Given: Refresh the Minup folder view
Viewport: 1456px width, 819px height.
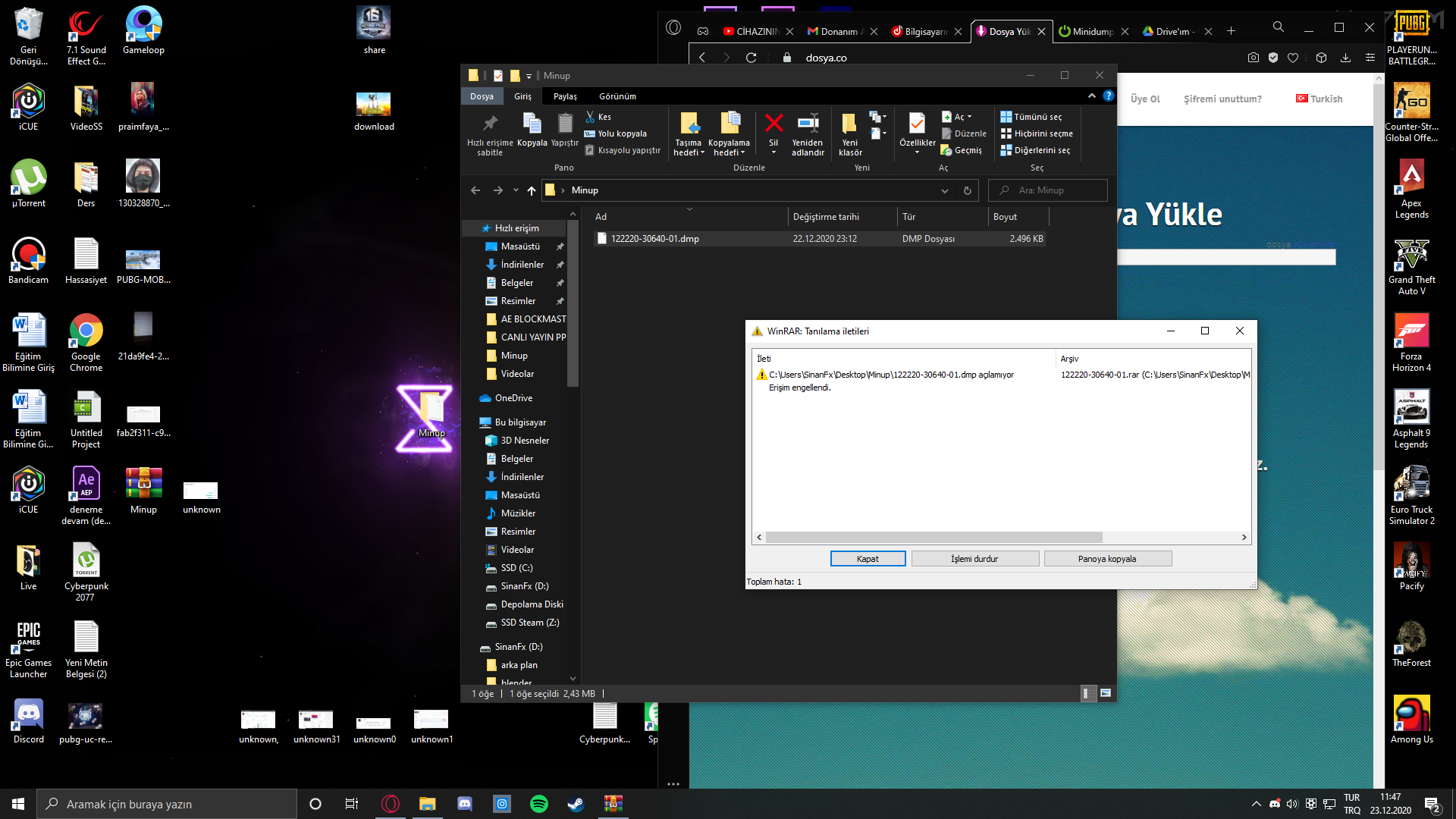Looking at the screenshot, I should pos(968,190).
